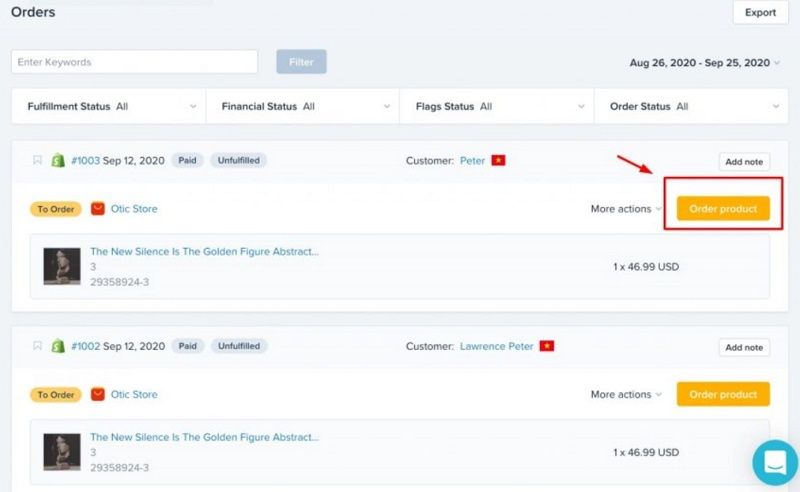This screenshot has width=800, height=492.
Task: Click Export button
Action: [760, 12]
